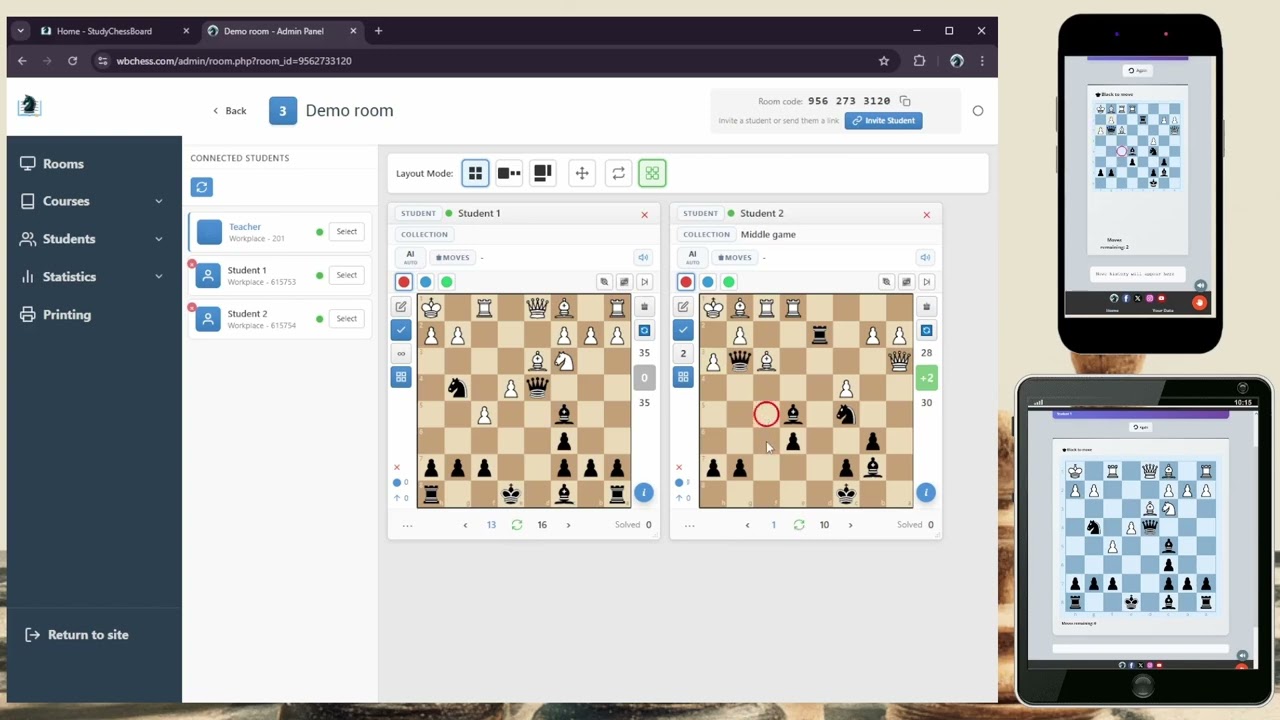Viewport: 1280px width, 720px height.
Task: Open the three-dots menu under Student 2's board
Action: 689,525
